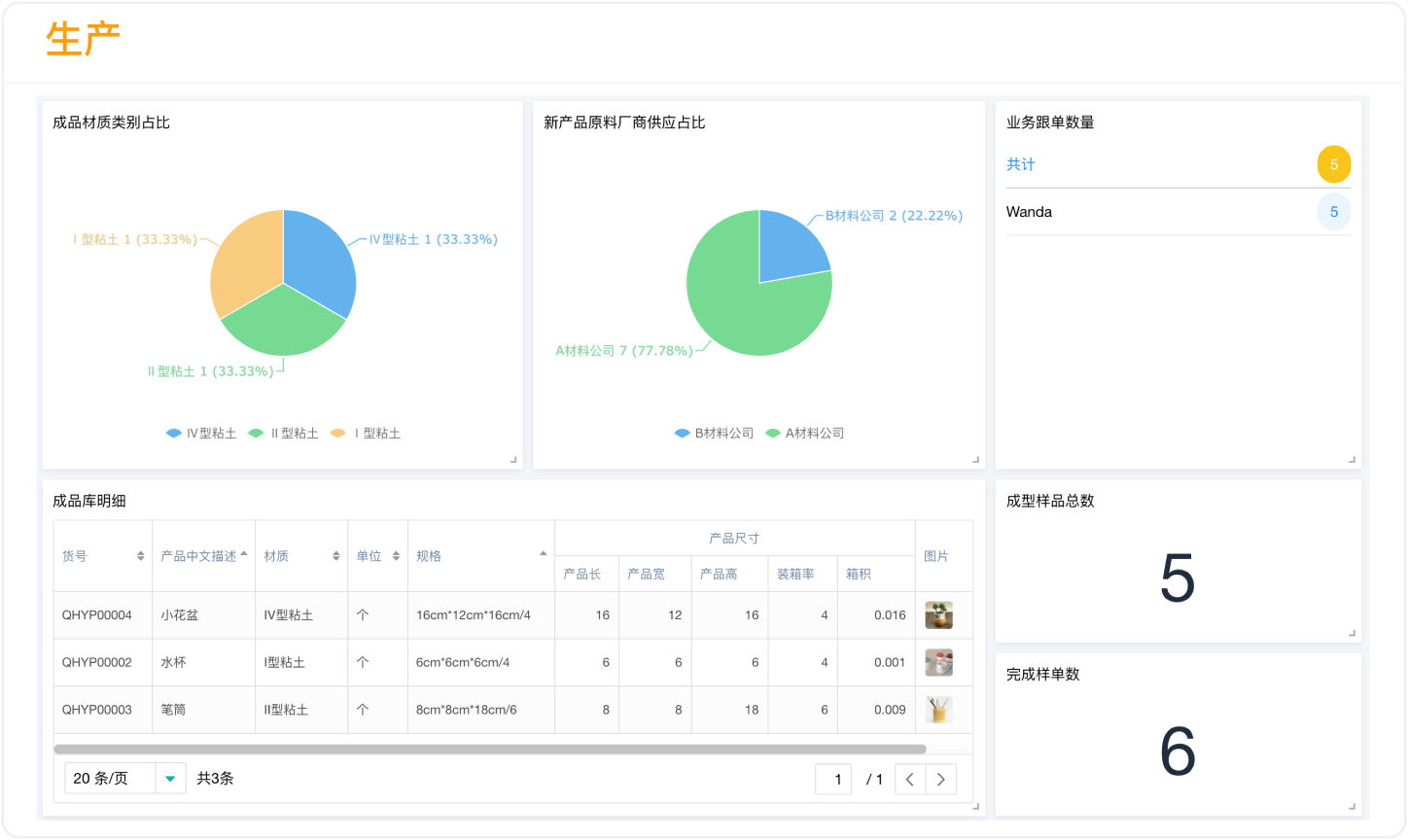Toggle II型粘土 legend entry

pyautogui.click(x=284, y=434)
